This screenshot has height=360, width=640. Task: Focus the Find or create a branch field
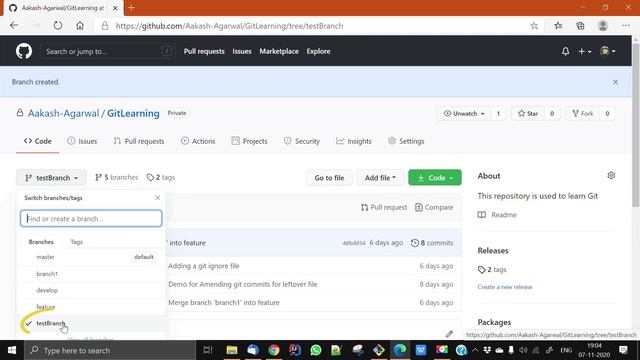coord(91,218)
